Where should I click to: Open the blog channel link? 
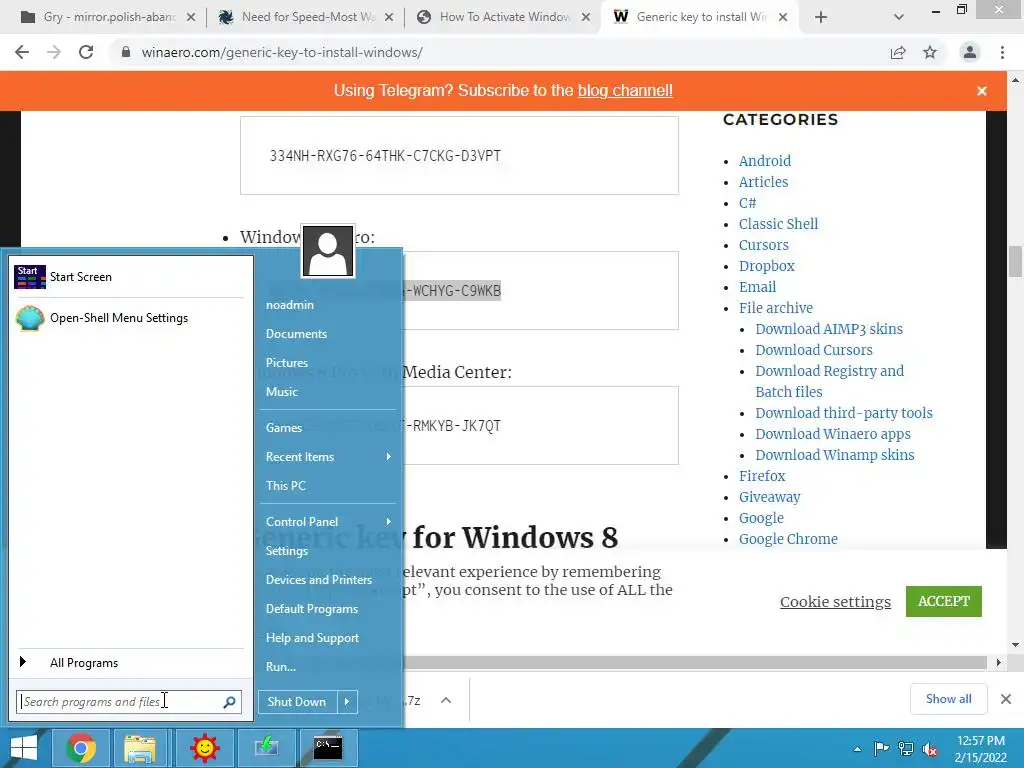click(625, 91)
